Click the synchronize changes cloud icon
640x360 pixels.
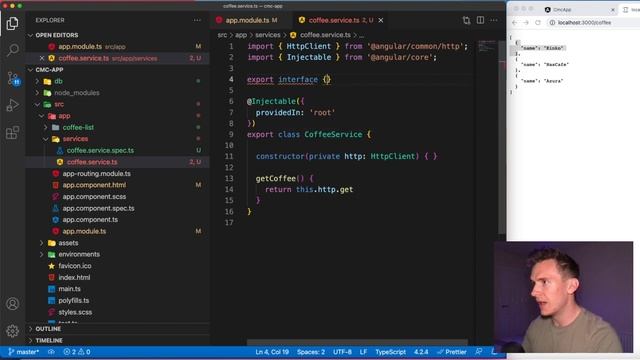51,352
